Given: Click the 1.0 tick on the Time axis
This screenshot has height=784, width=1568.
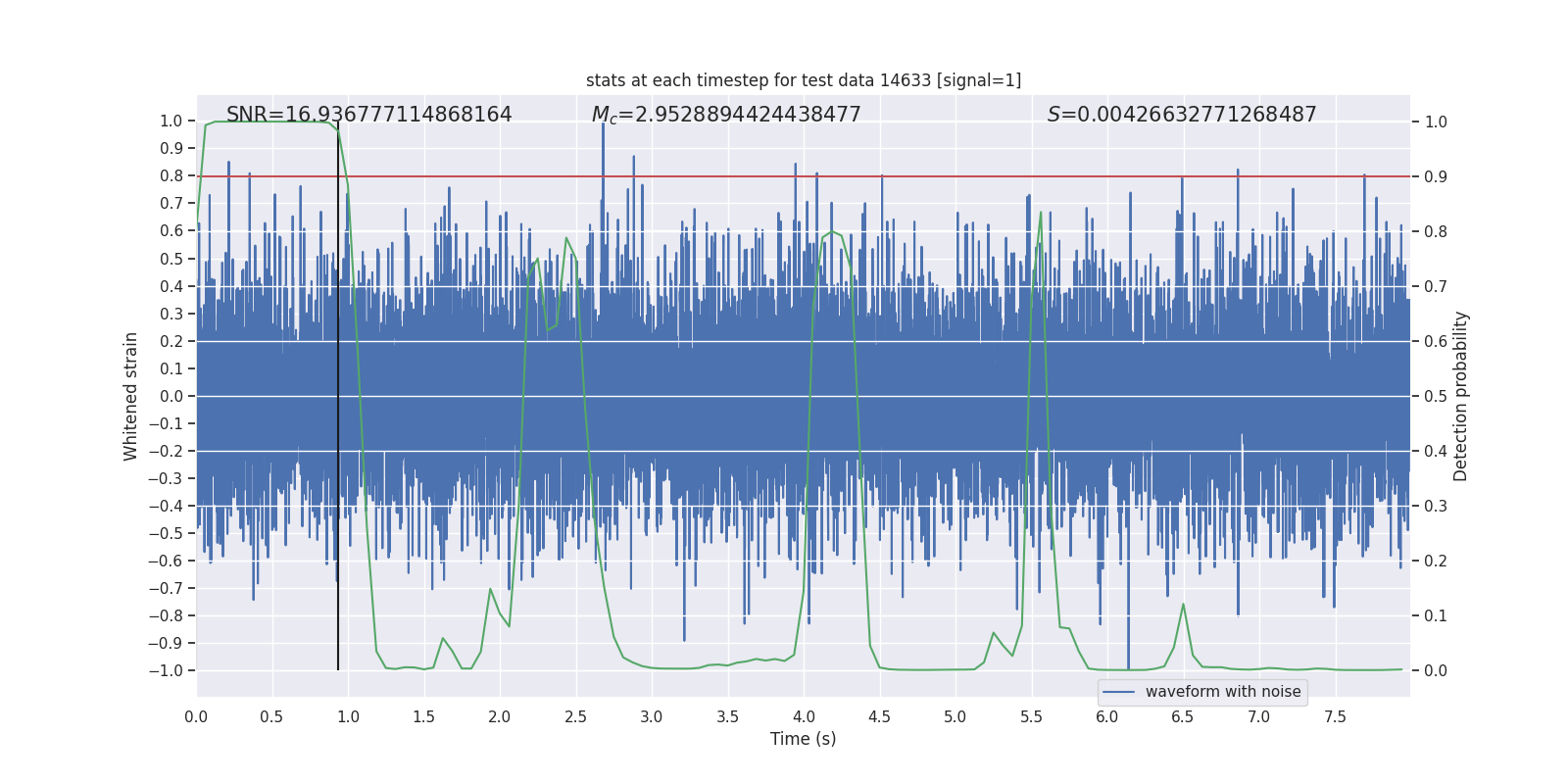Looking at the screenshot, I should point(348,716).
